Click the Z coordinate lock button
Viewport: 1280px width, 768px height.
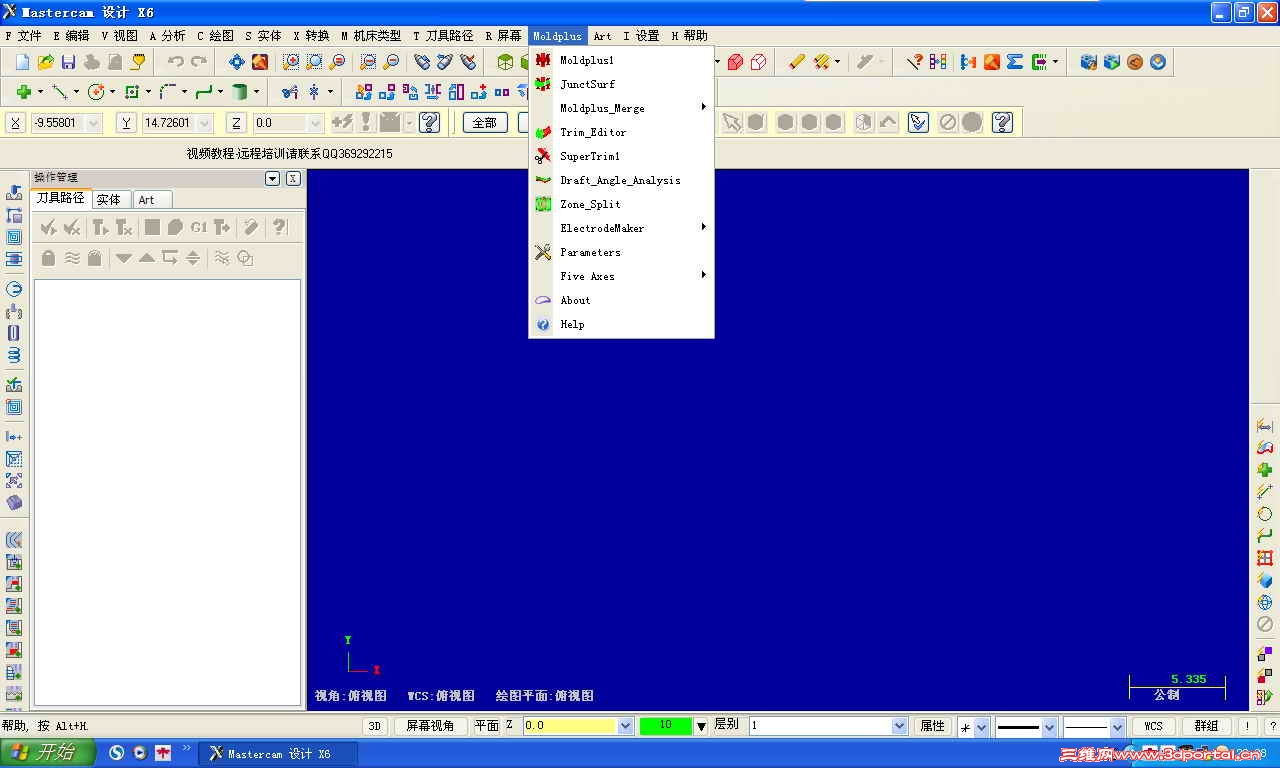click(236, 123)
